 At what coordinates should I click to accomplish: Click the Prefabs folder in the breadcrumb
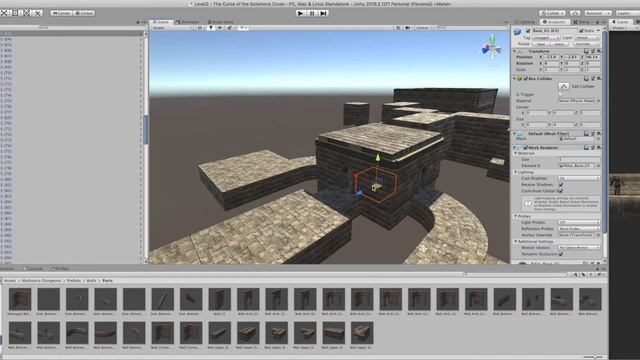click(74, 281)
